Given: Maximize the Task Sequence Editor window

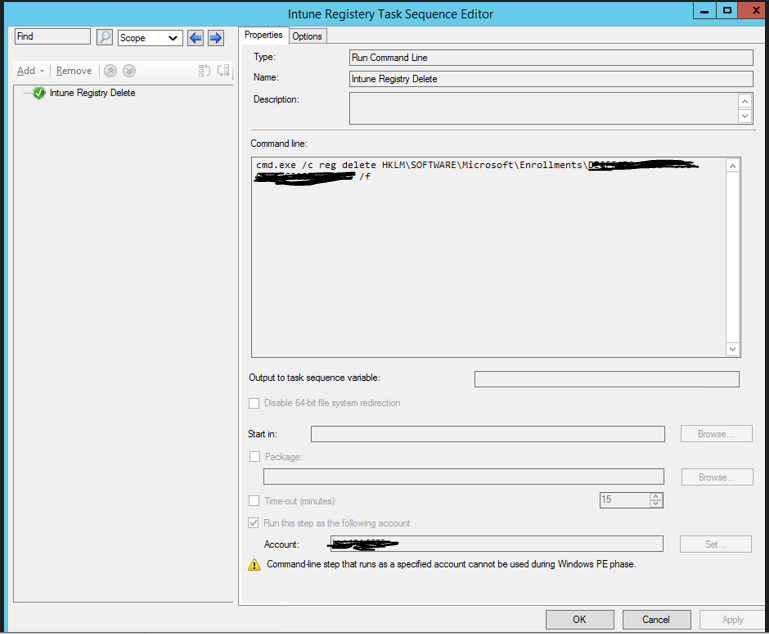Looking at the screenshot, I should coord(727,11).
